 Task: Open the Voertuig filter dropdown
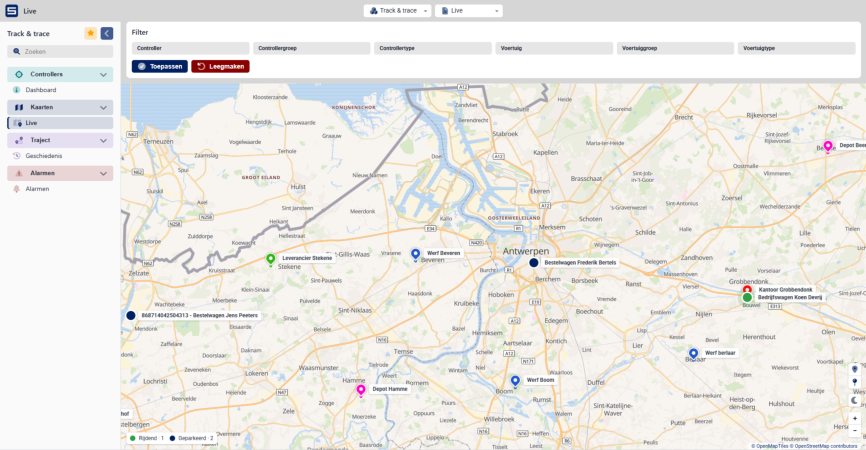[554, 48]
